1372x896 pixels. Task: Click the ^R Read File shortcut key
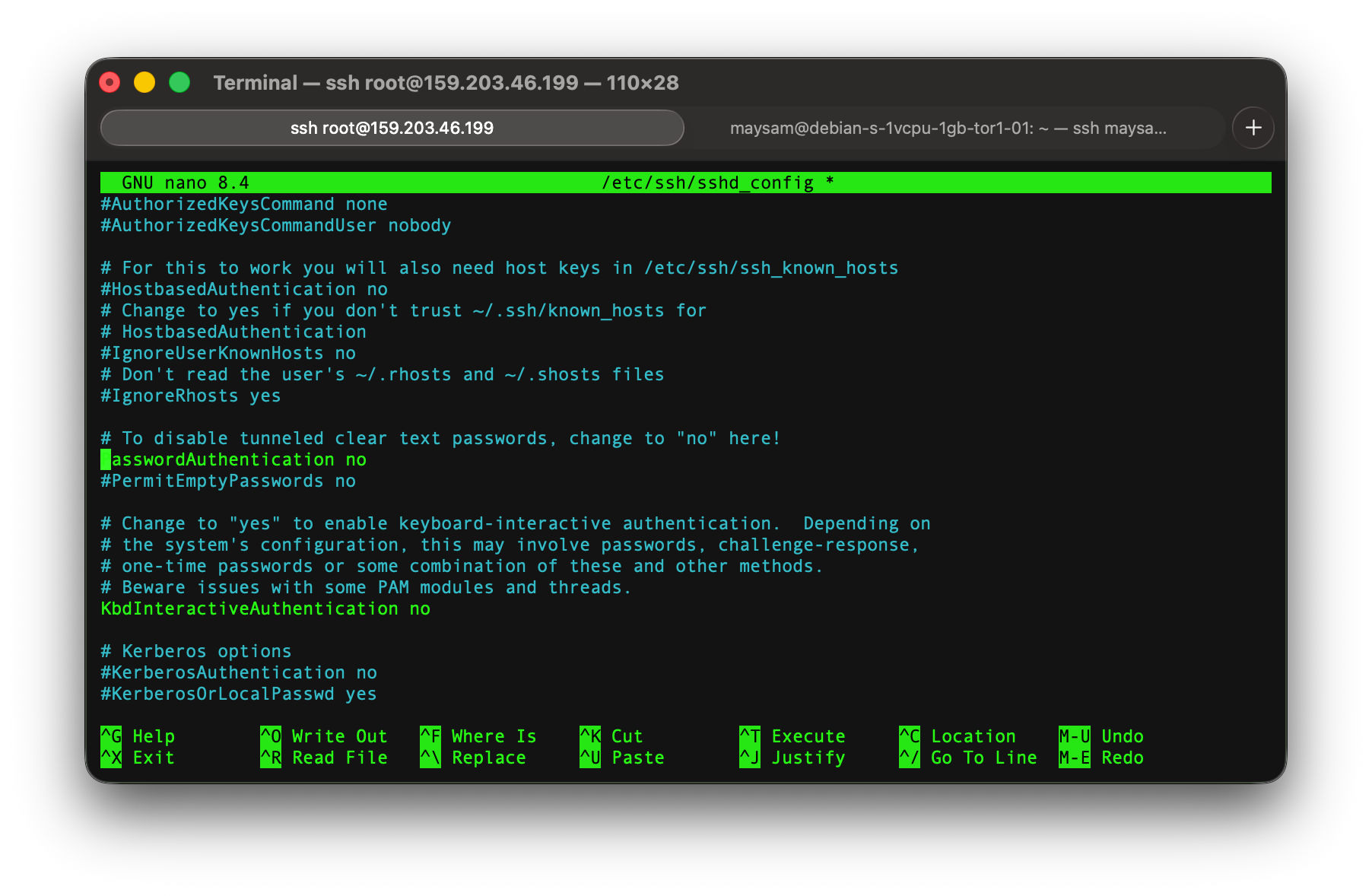(271, 758)
